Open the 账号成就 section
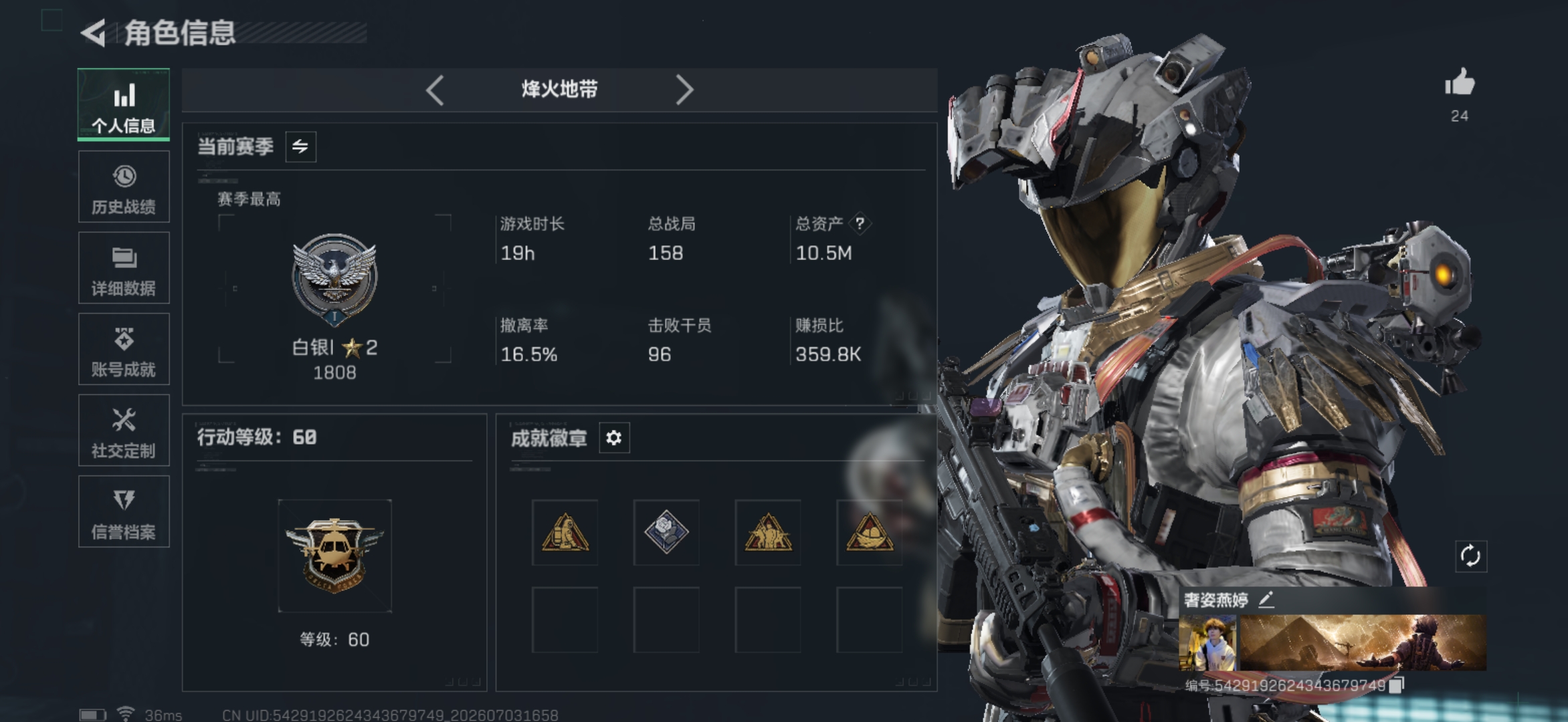 pos(124,349)
